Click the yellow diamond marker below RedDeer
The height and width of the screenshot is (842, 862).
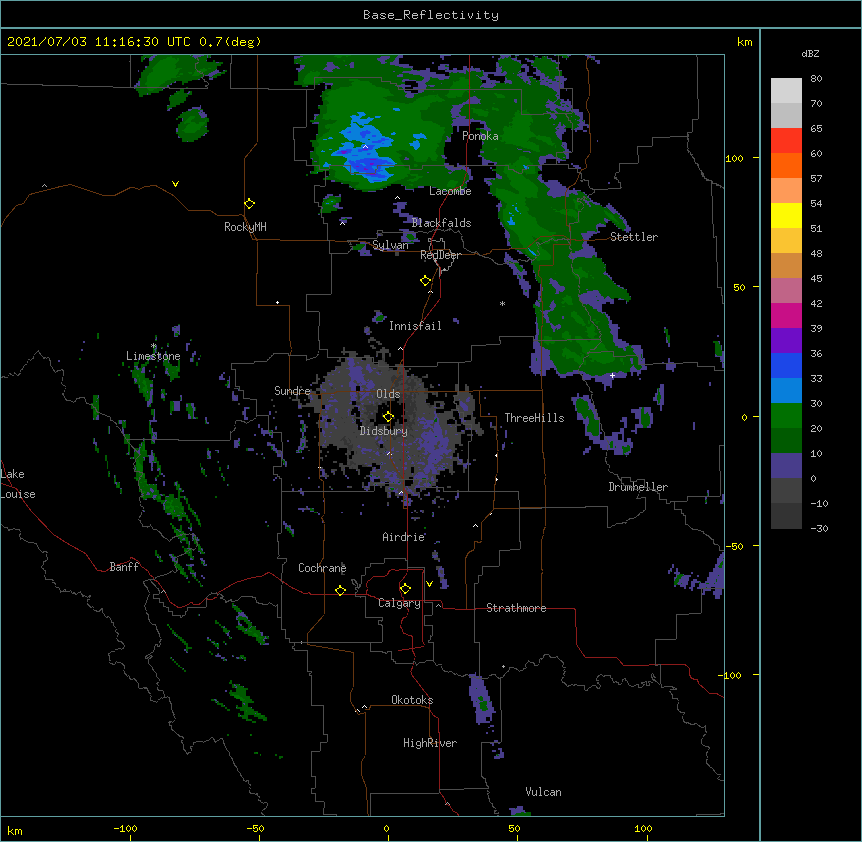click(425, 281)
